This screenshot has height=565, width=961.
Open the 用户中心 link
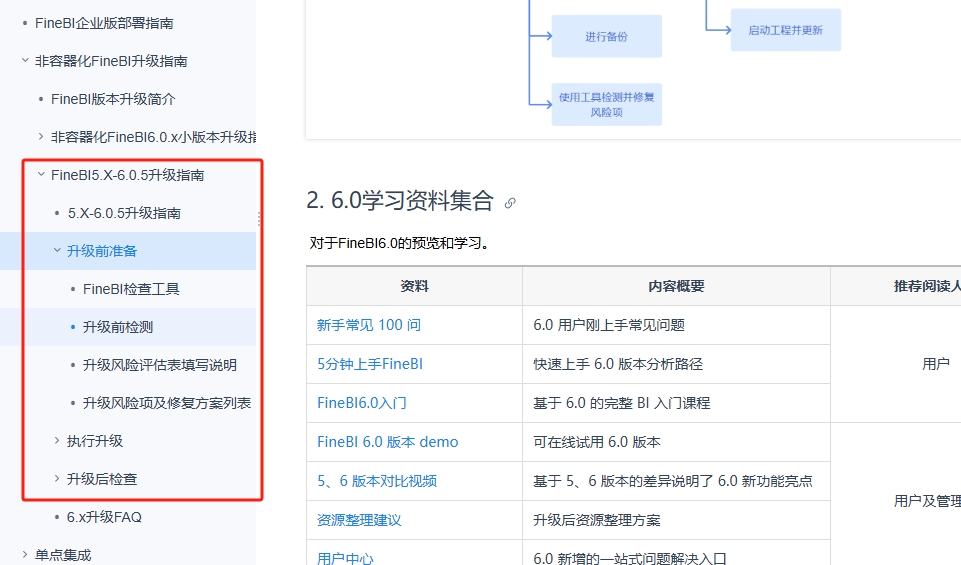coord(345,558)
